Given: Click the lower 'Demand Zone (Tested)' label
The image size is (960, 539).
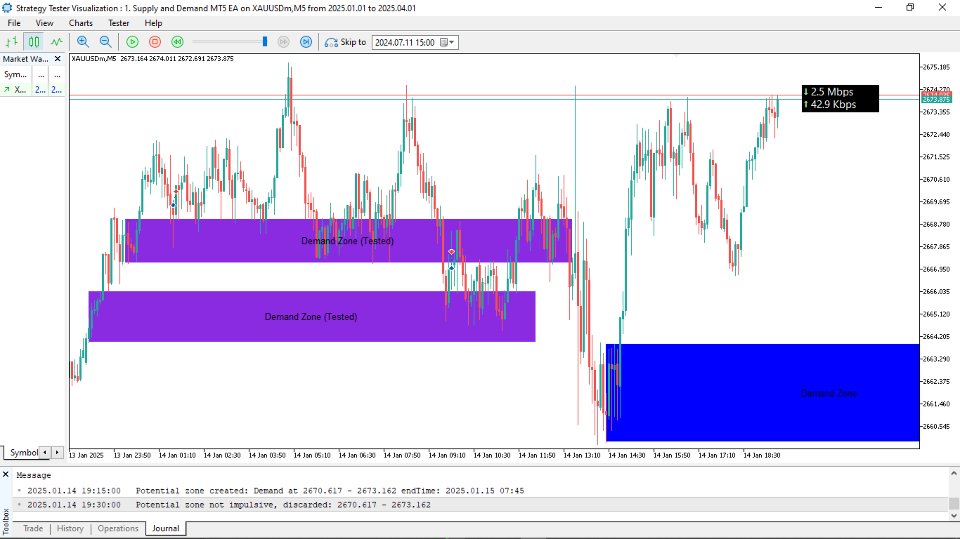Looking at the screenshot, I should tap(311, 317).
